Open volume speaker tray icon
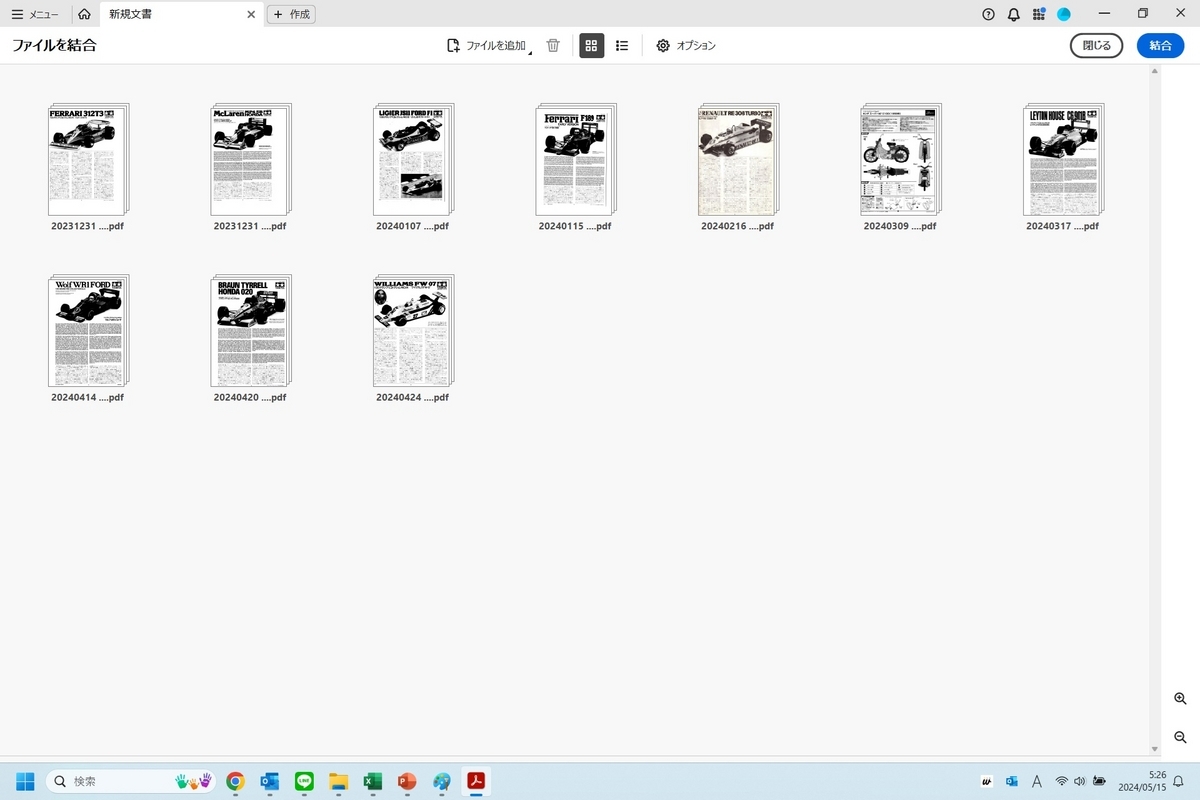The height and width of the screenshot is (800, 1200). tap(1080, 781)
